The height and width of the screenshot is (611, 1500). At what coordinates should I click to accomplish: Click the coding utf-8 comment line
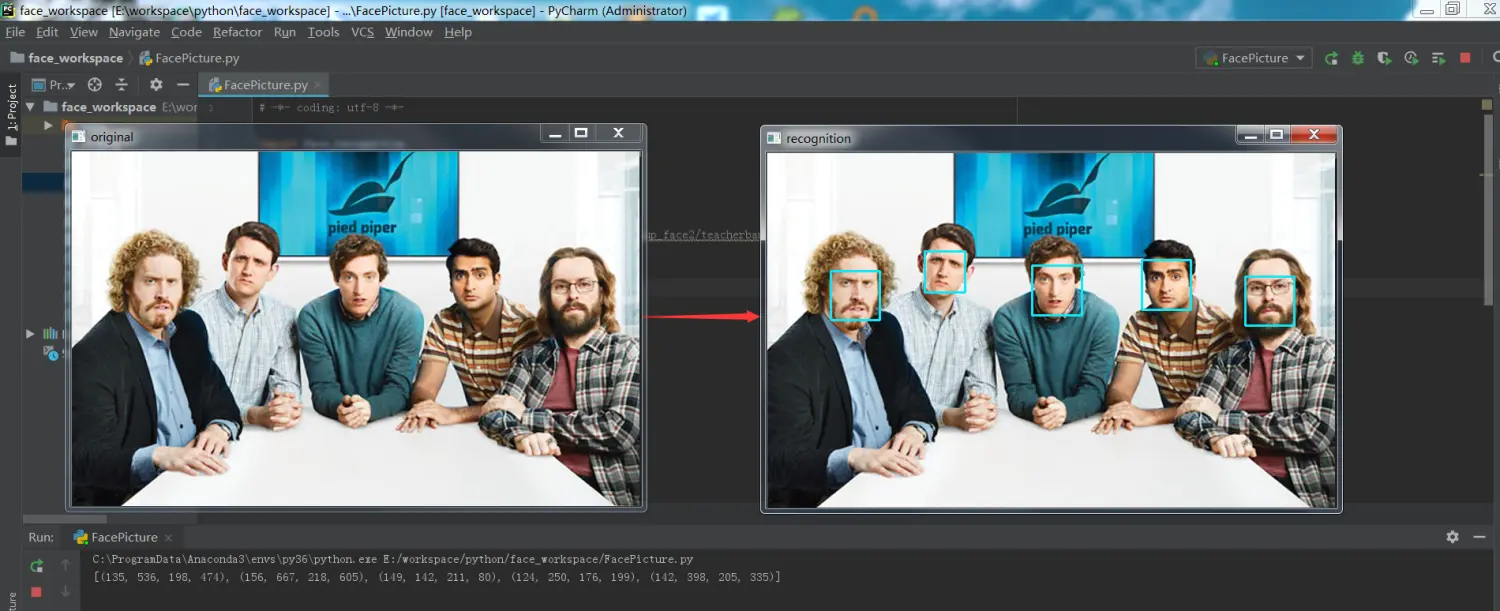click(x=331, y=107)
